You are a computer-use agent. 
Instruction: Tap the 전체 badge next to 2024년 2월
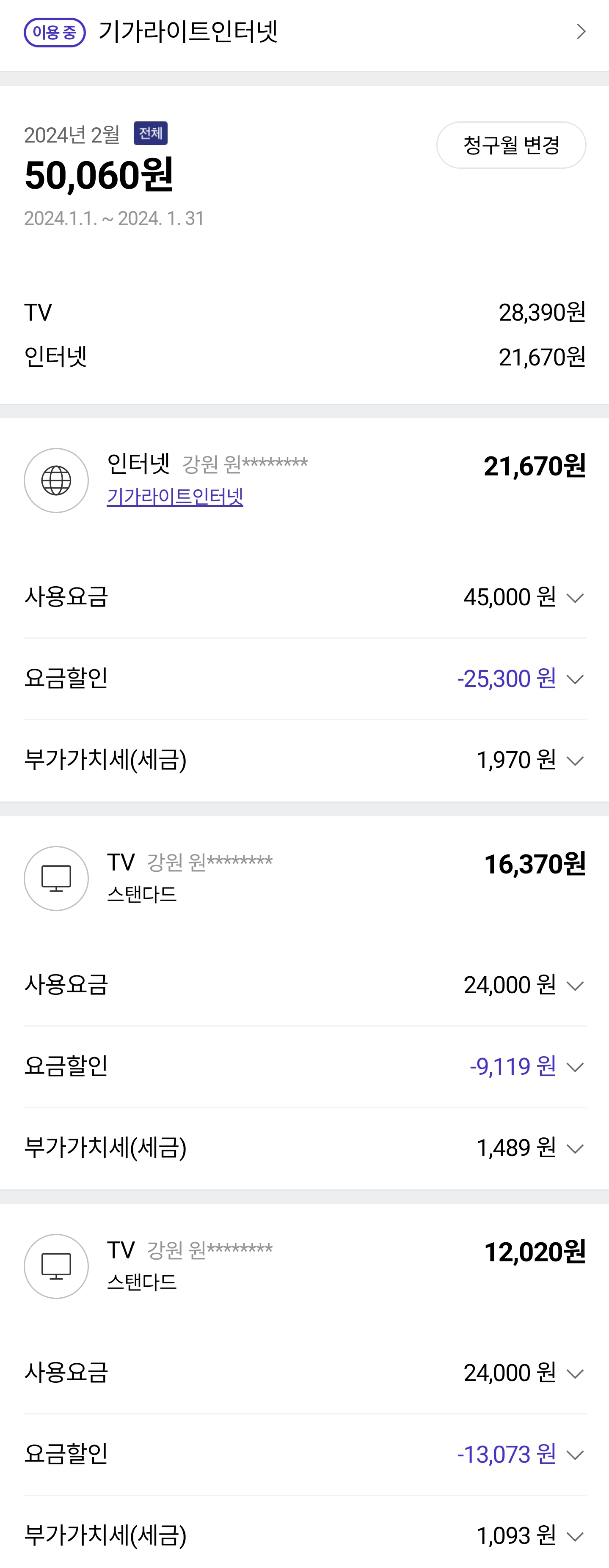click(150, 133)
